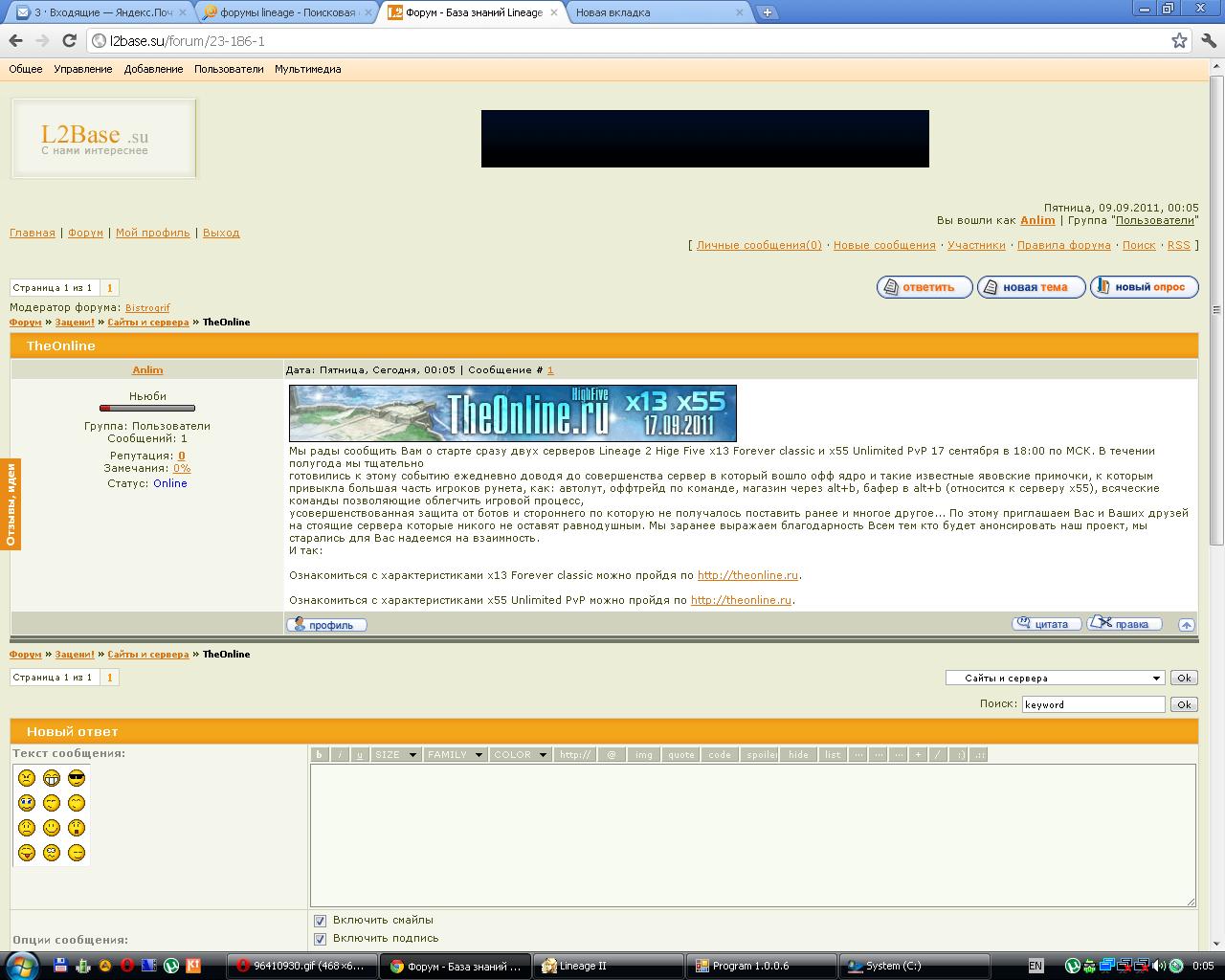Click the 'новый опрос' button
Screen dimensions: 1225x980
coord(1145,287)
